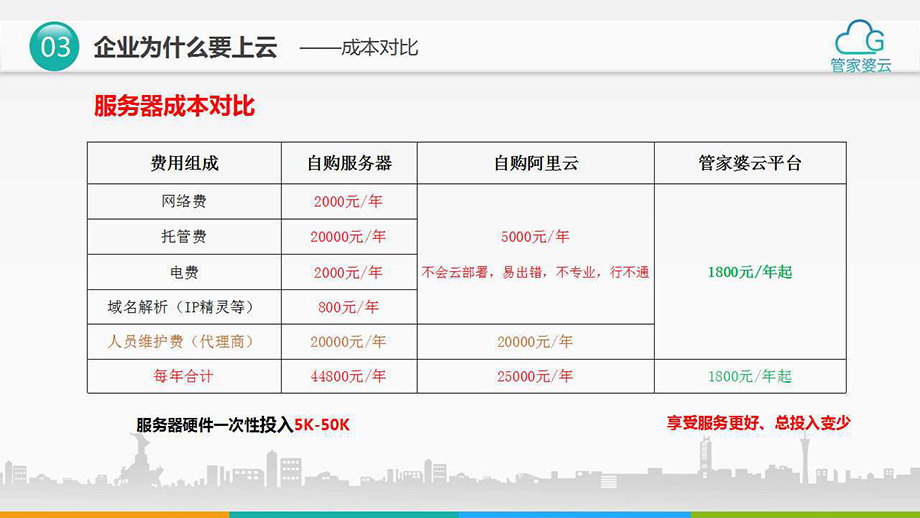
Task: Select the subtitle 成本对比
Action: pyautogui.click(x=380, y=48)
